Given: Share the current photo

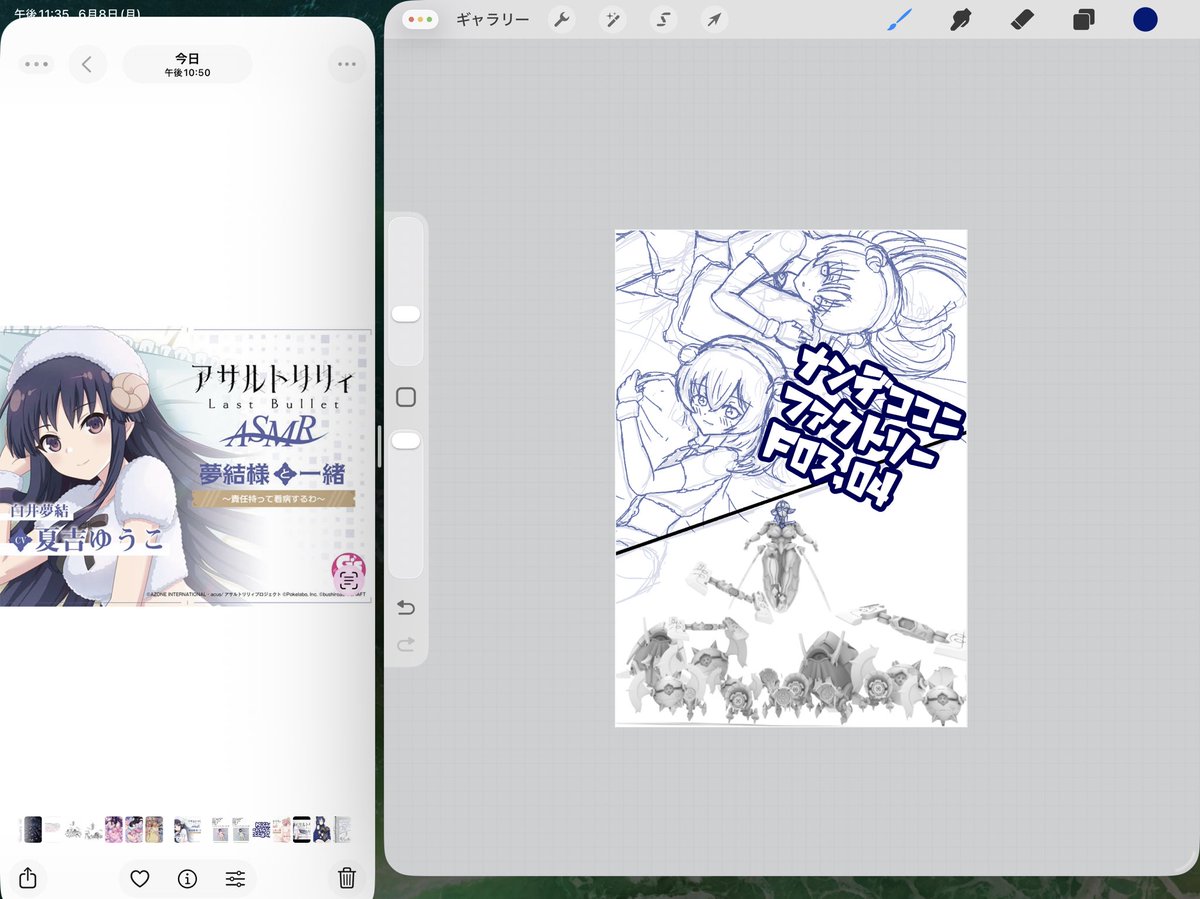Looking at the screenshot, I should [x=28, y=878].
